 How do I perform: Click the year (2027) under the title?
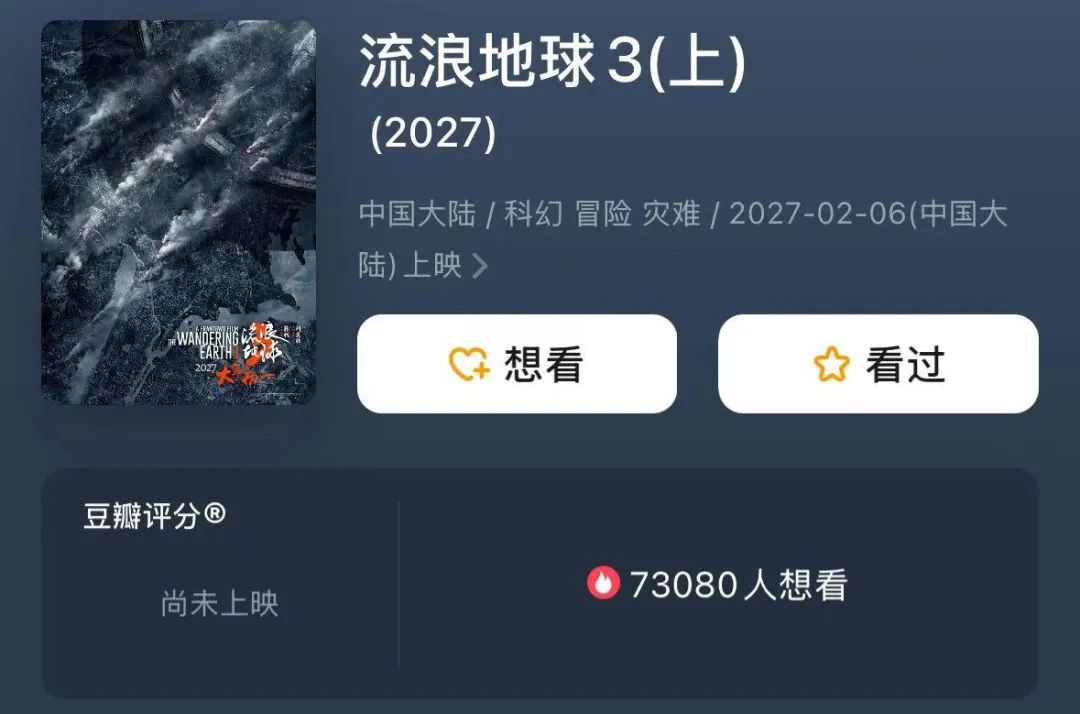[x=433, y=133]
